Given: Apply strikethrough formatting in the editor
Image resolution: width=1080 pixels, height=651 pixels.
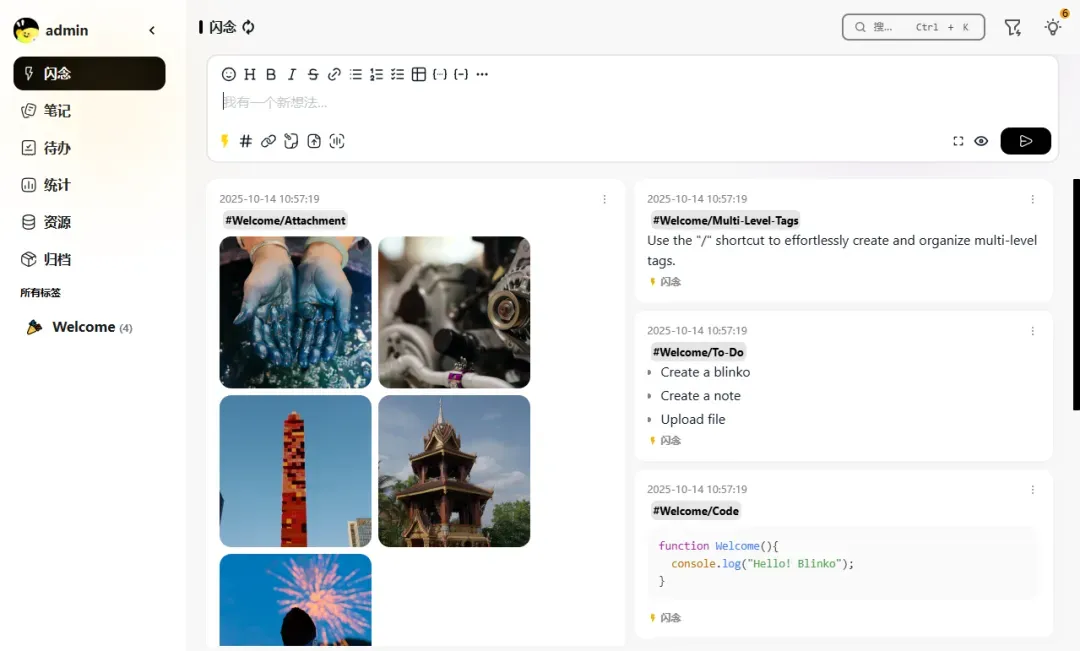Looking at the screenshot, I should pos(313,74).
